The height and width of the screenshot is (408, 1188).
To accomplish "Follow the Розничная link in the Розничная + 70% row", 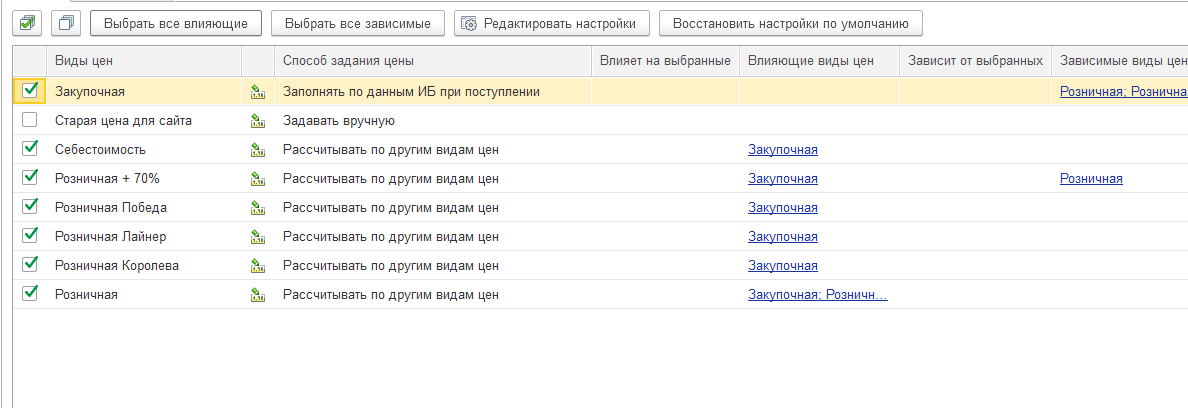I will coord(1090,179).
